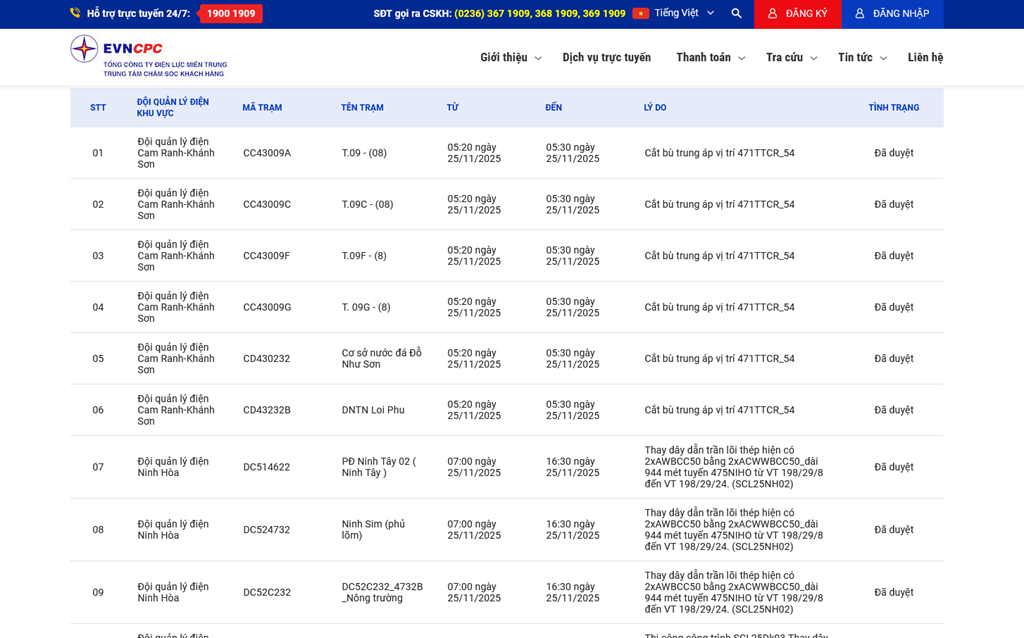The height and width of the screenshot is (638, 1024).
Task: Expand the Tra cứu menu
Action: (x=791, y=58)
